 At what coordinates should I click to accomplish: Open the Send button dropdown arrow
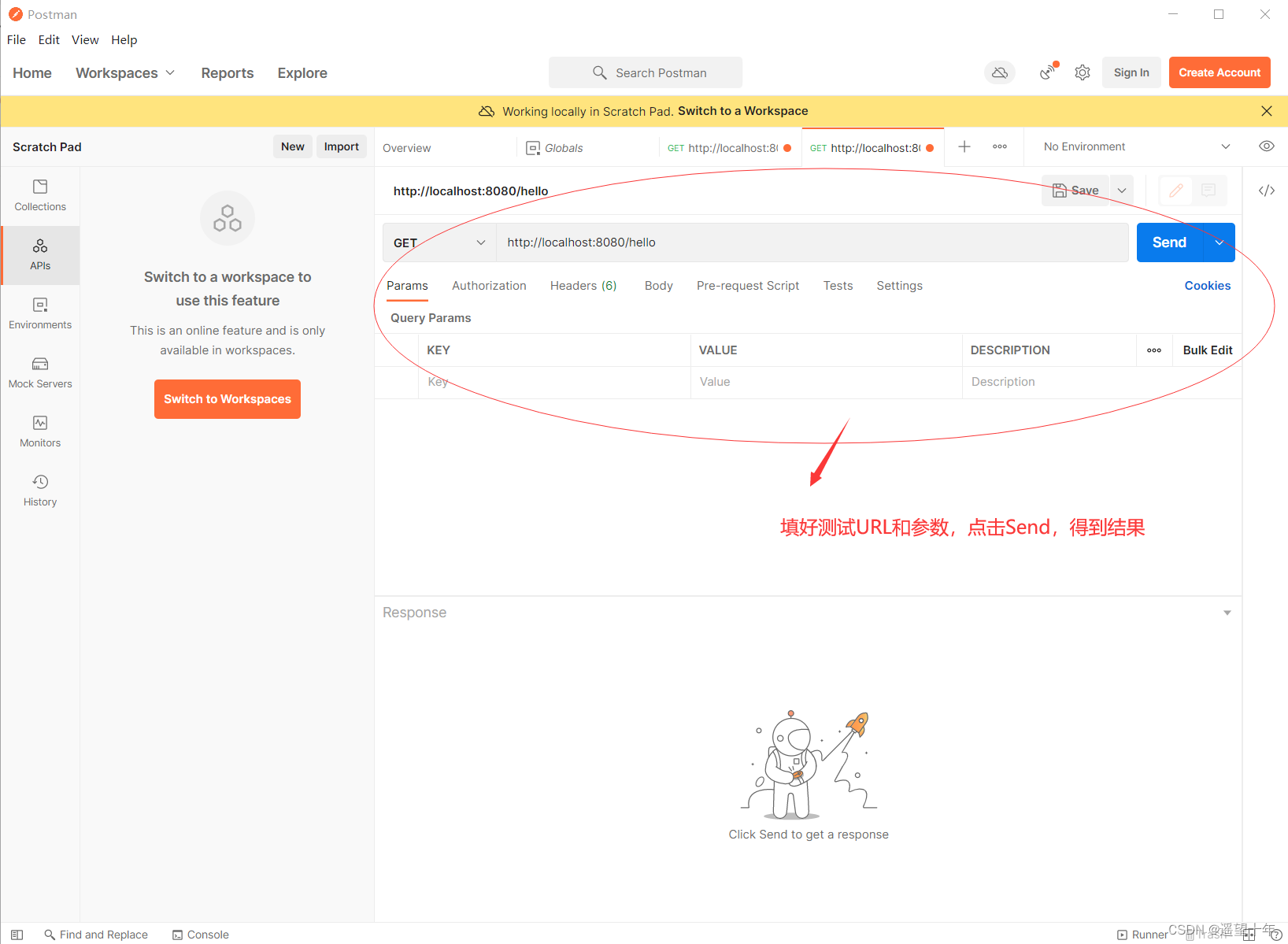click(x=1219, y=242)
